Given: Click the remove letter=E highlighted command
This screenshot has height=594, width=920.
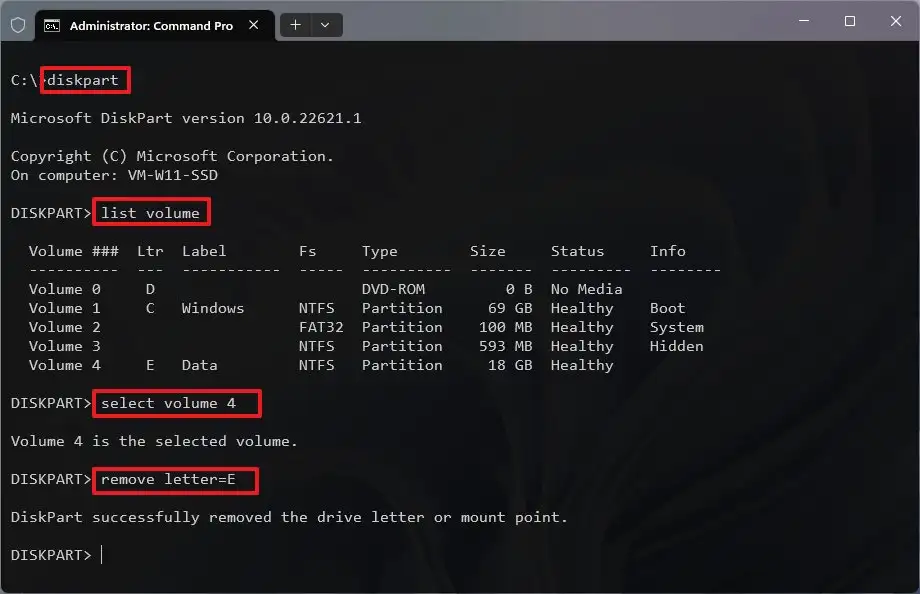Looking at the screenshot, I should [x=174, y=480].
